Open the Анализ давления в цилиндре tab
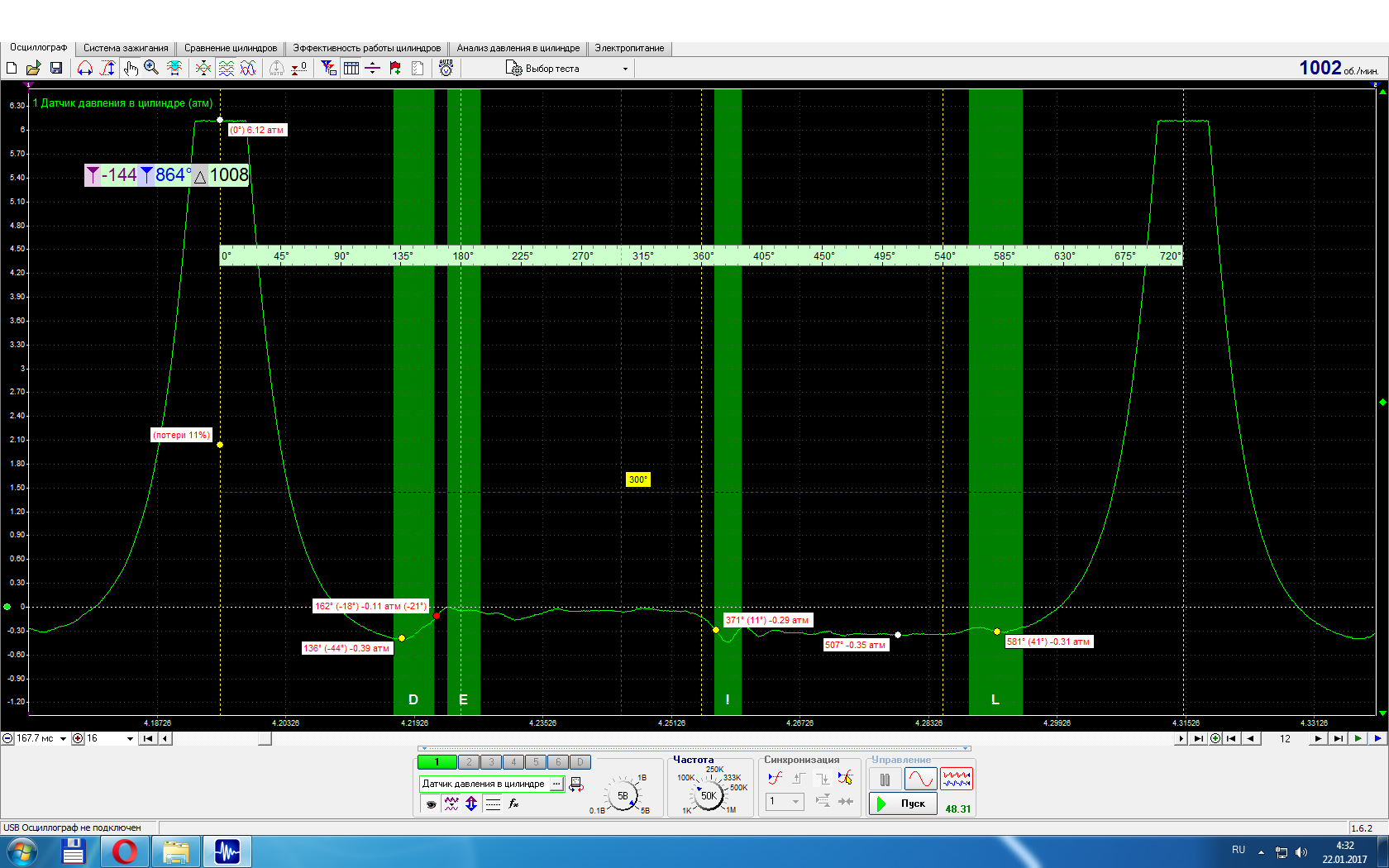 click(x=518, y=48)
